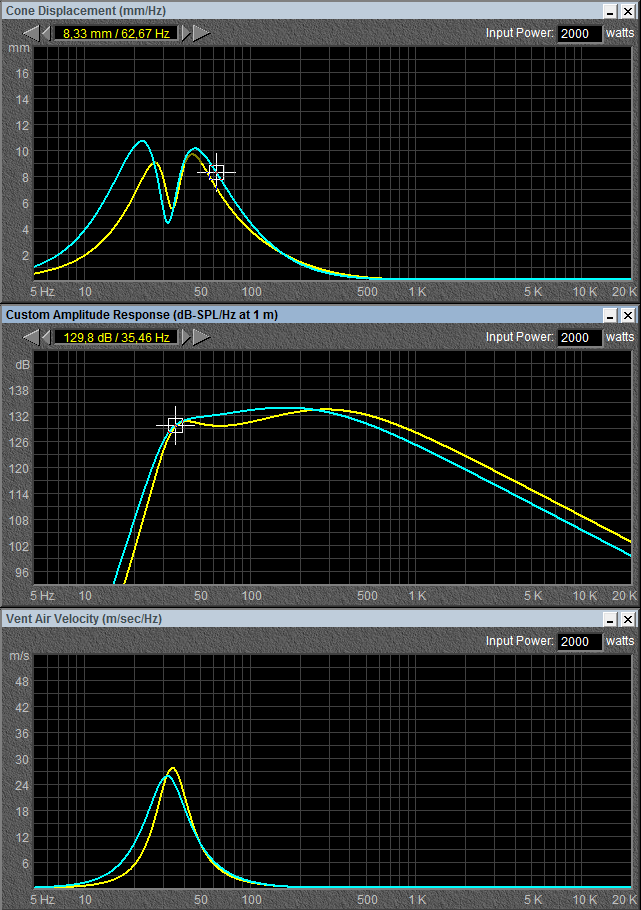Click the '24' m/s axis label
This screenshot has height=910, width=641.
pos(22,785)
